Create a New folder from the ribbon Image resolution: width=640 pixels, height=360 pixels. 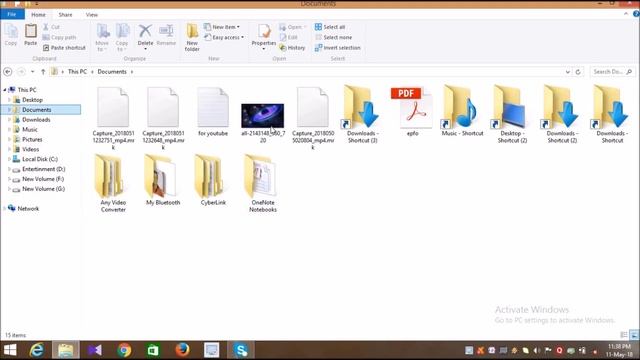tap(192, 38)
